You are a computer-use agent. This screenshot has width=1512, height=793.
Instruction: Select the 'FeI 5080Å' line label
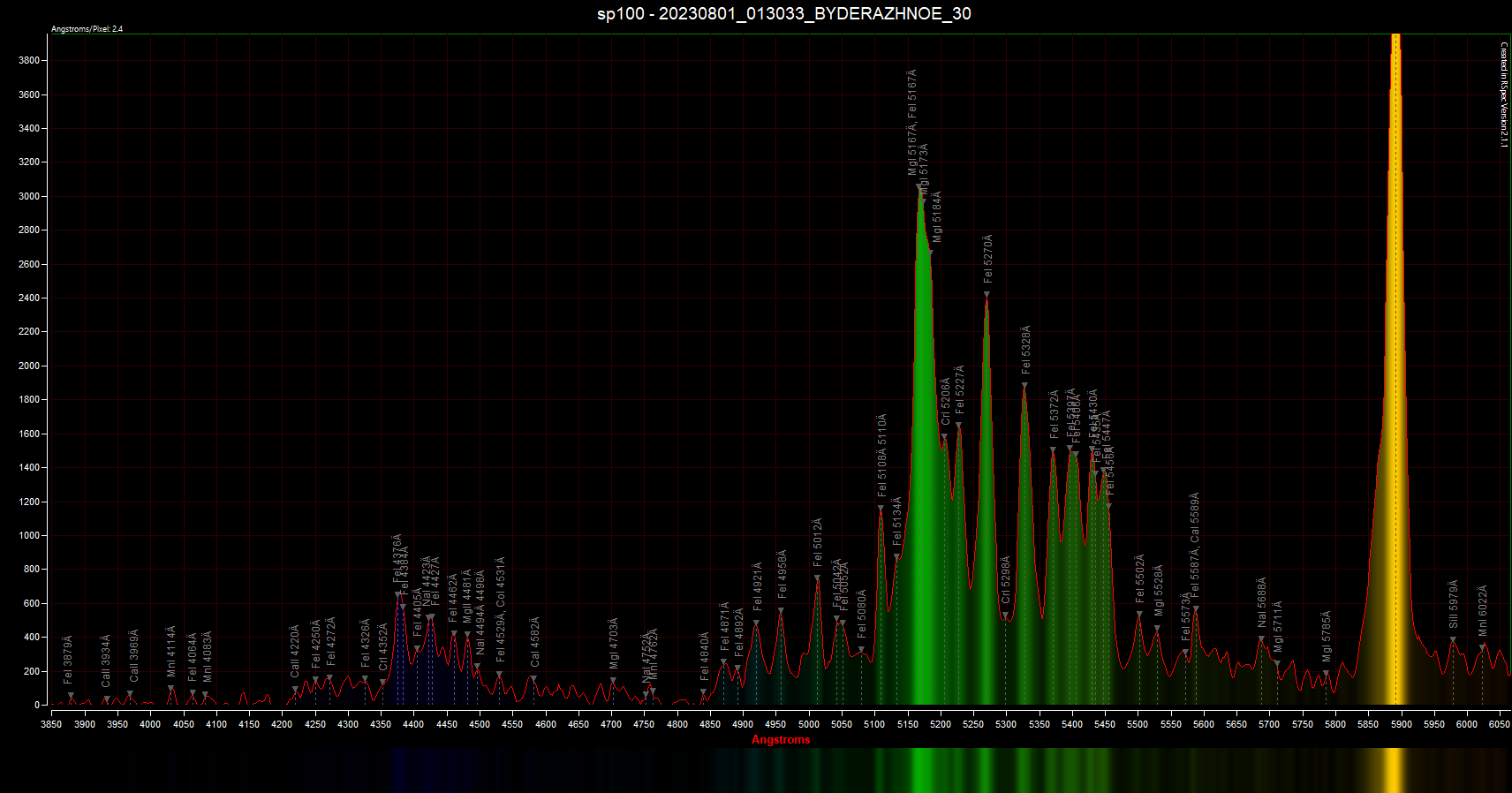point(862,615)
